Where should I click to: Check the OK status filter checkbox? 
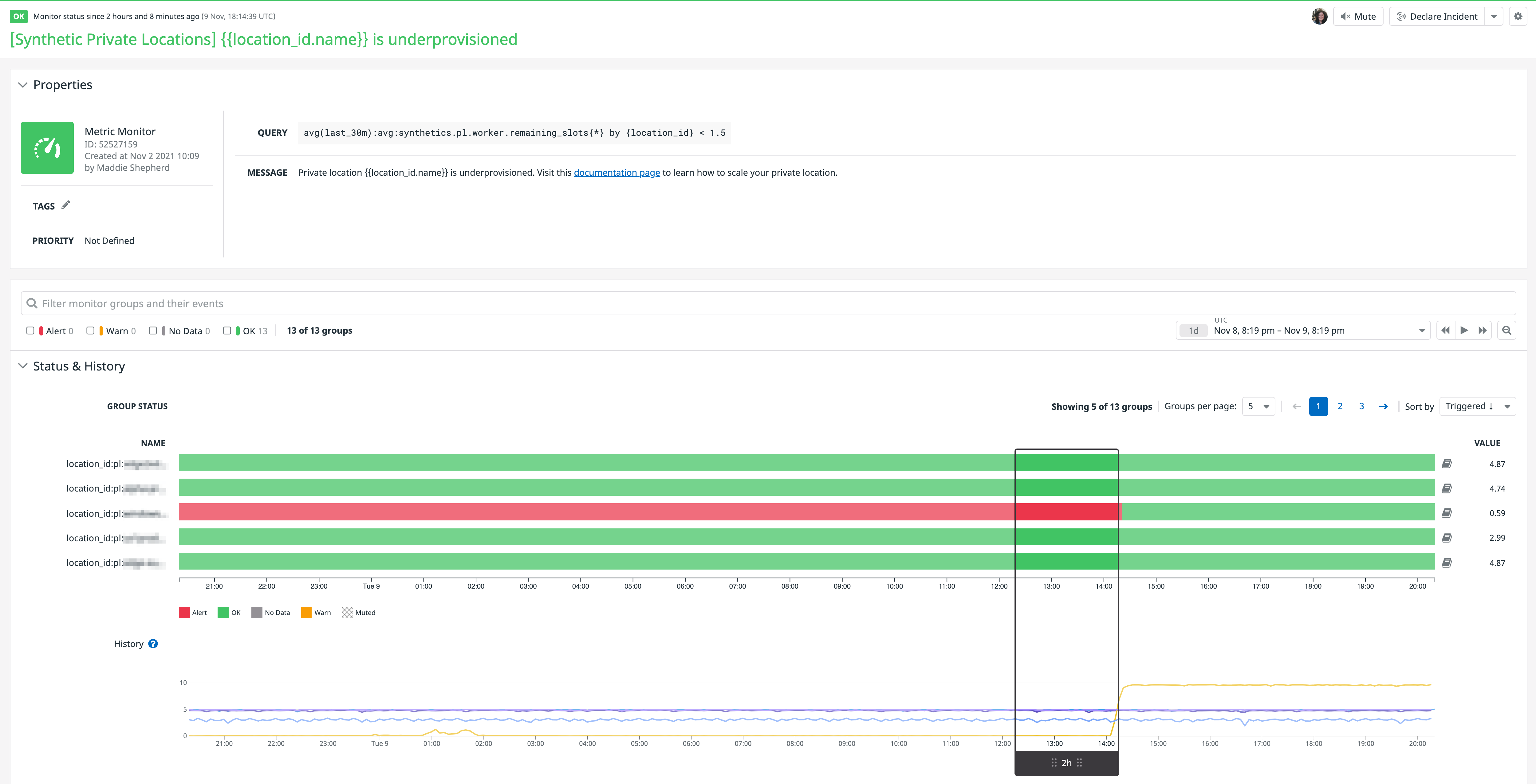226,330
